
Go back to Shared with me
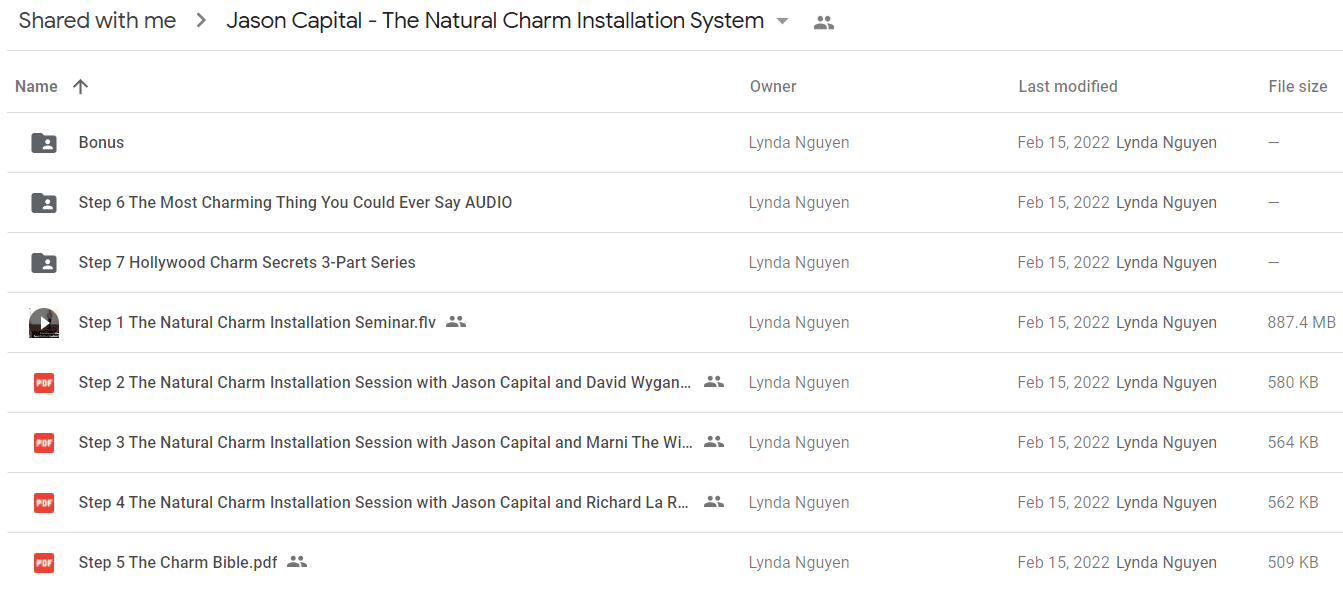point(97,20)
